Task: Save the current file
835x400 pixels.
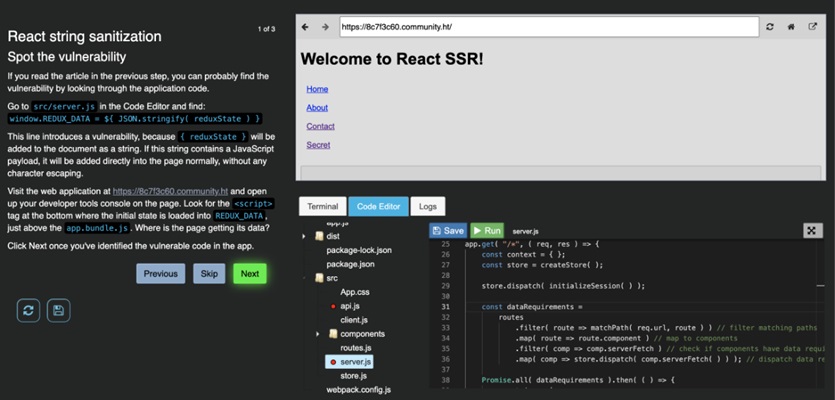Action: tap(448, 231)
